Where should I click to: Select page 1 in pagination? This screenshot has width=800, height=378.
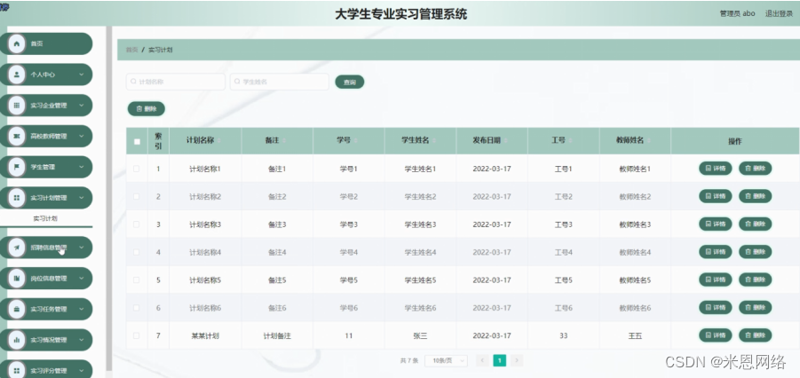[x=499, y=361]
